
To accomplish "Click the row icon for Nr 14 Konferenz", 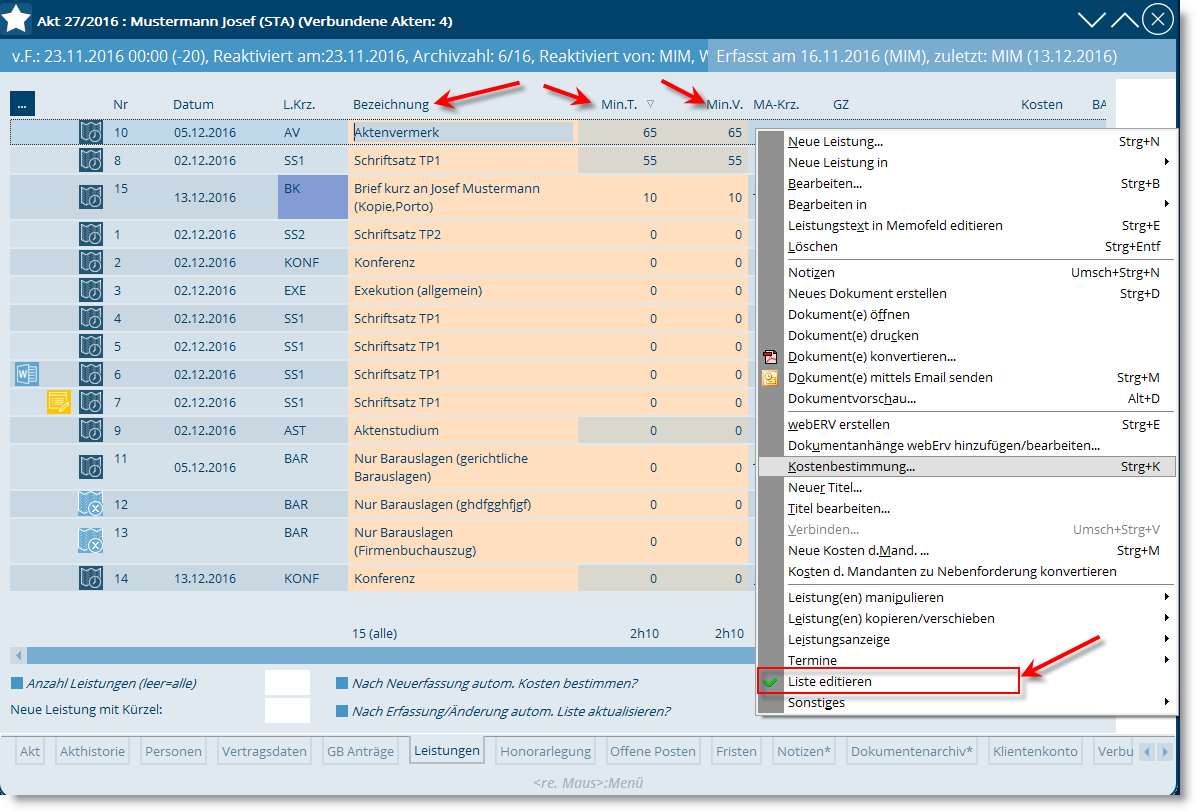I will click(x=91, y=578).
